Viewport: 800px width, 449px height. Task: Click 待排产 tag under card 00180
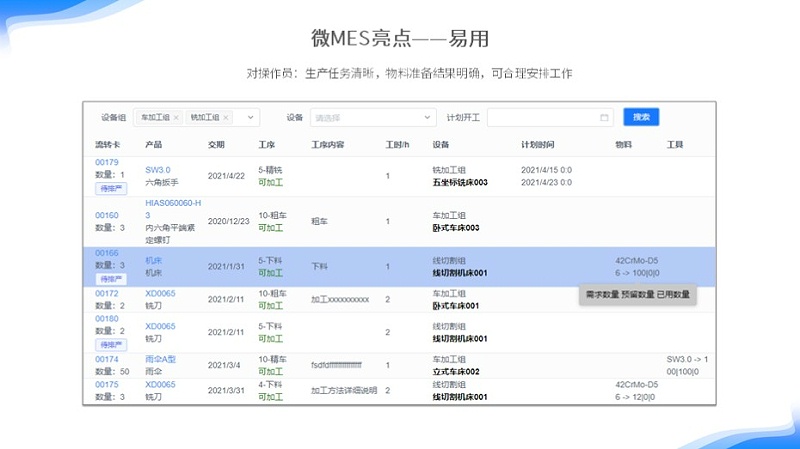(111, 344)
